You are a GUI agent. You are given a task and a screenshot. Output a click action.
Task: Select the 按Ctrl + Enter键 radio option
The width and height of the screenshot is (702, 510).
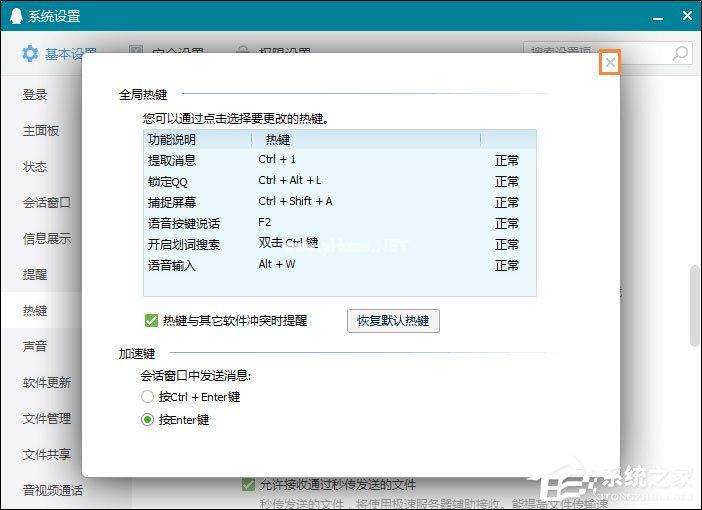[149, 397]
